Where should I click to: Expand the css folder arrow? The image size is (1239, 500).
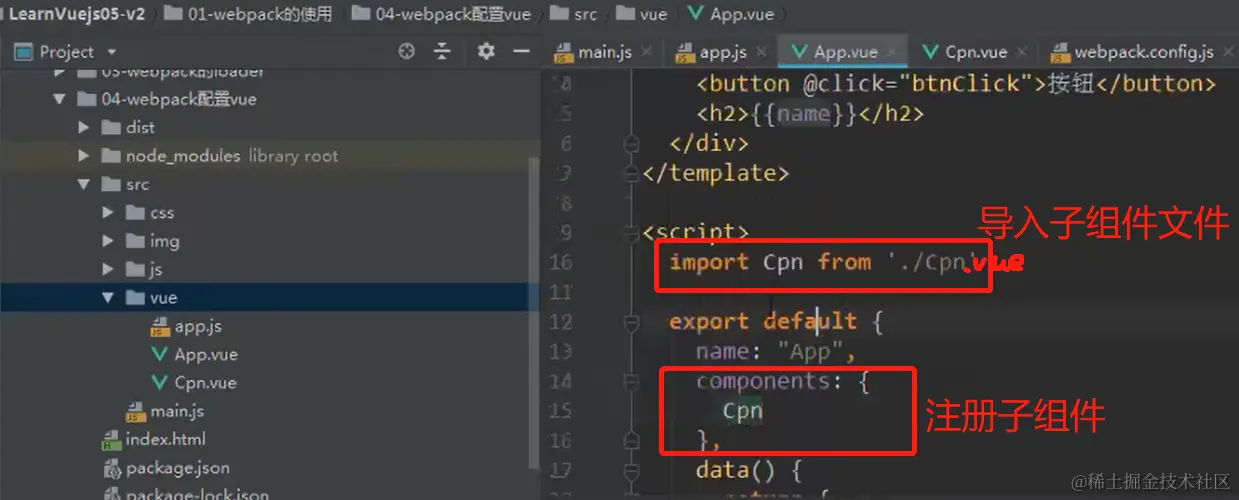108,212
